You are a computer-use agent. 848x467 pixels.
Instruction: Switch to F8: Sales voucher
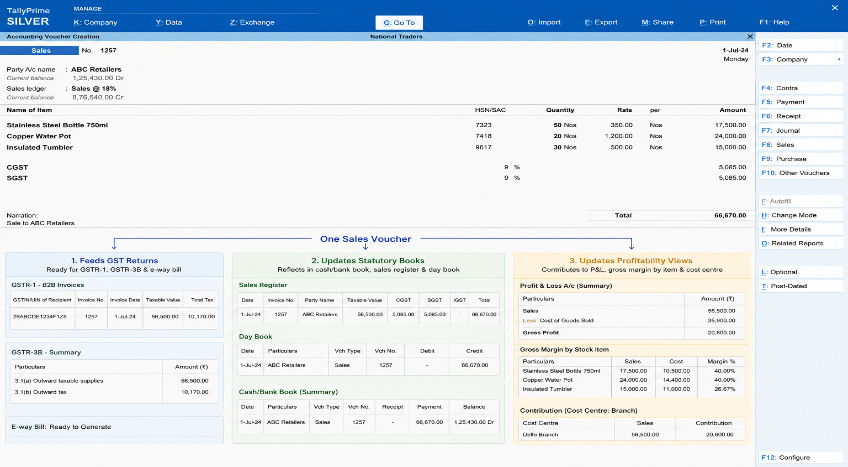pyautogui.click(x=799, y=145)
